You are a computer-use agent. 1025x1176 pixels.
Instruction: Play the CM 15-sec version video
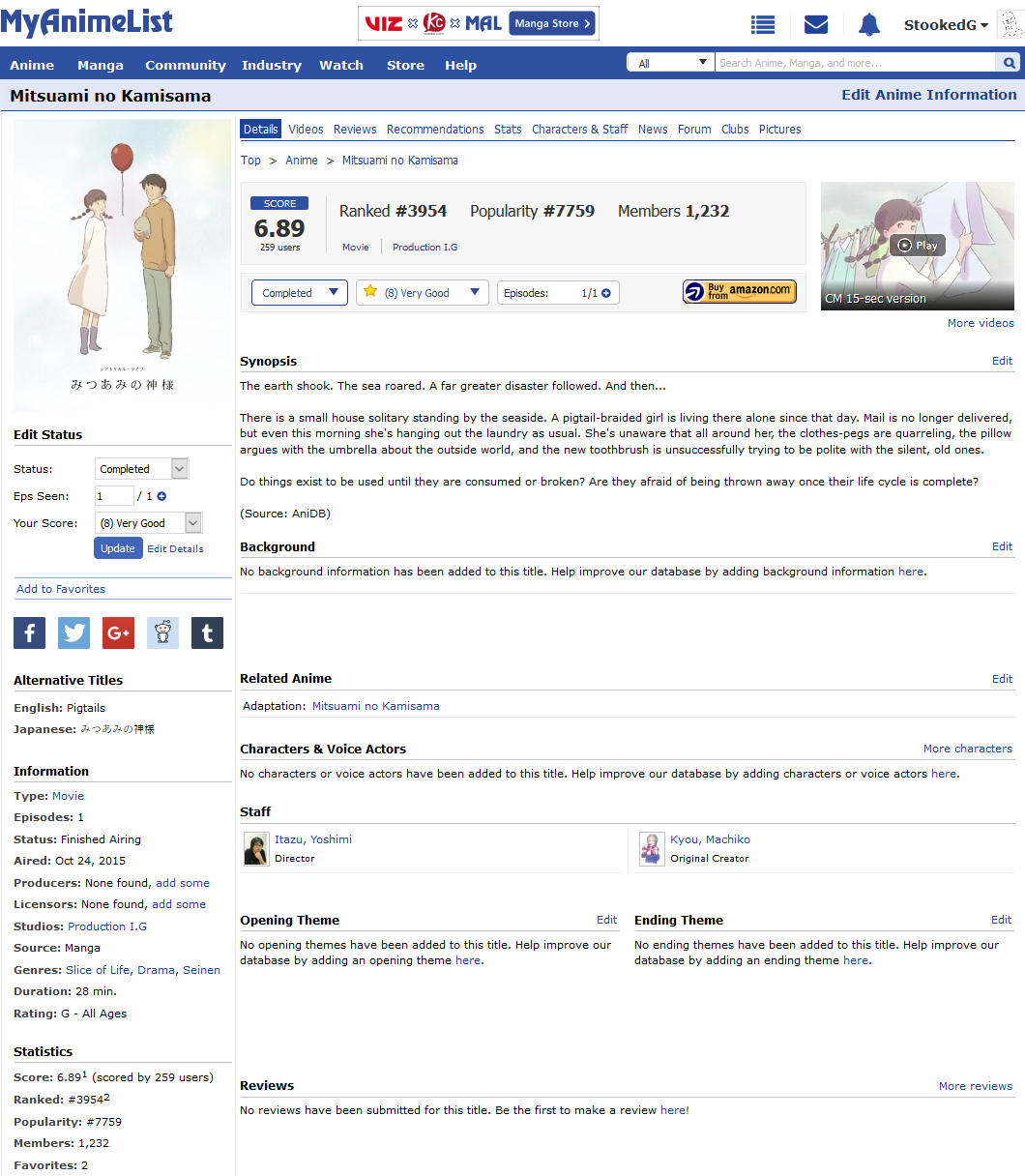point(918,245)
